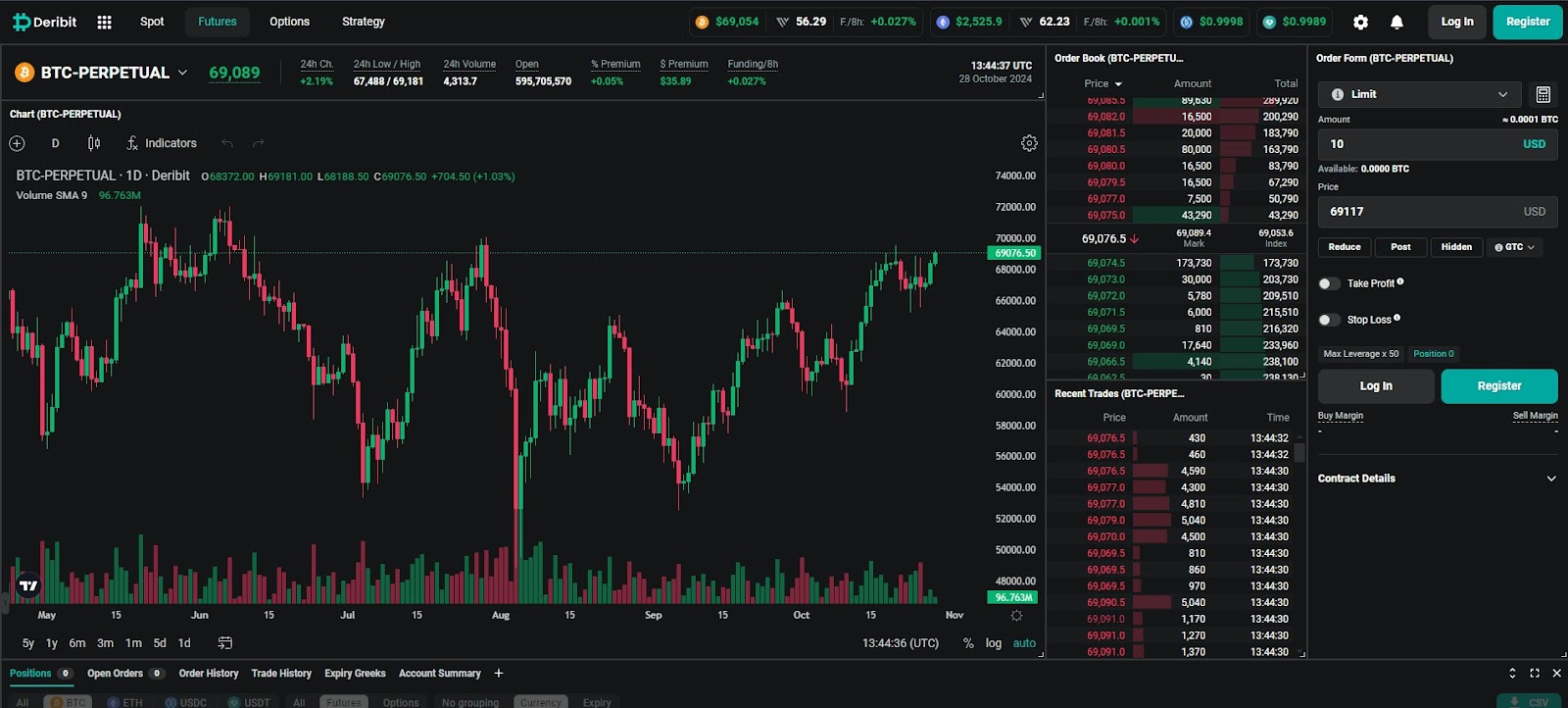Image resolution: width=1568 pixels, height=708 pixels.
Task: Switch to the Open Orders tab
Action: pos(124,673)
